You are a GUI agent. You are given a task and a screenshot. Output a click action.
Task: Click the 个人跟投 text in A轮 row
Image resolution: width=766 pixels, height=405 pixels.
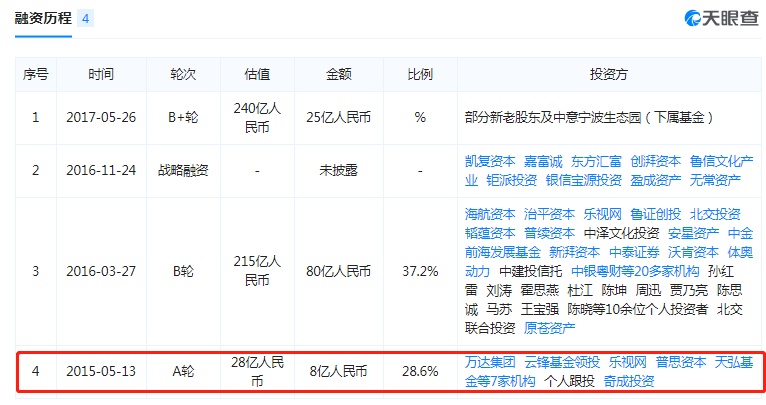569,381
